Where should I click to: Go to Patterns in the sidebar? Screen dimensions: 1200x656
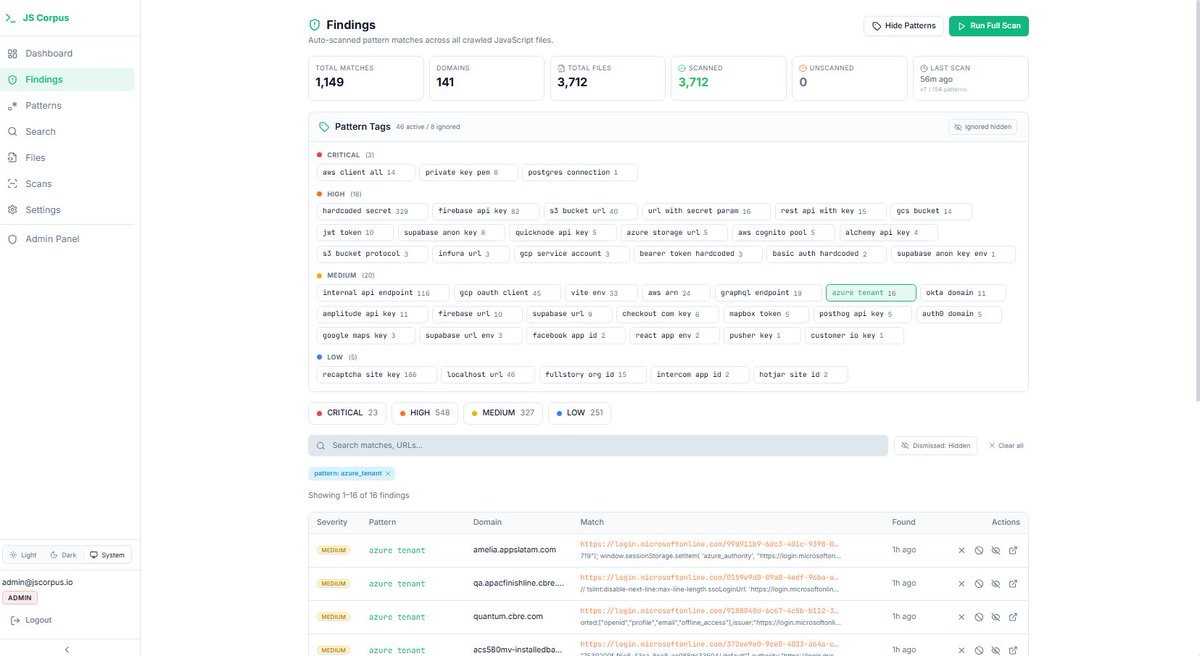pos(67,105)
